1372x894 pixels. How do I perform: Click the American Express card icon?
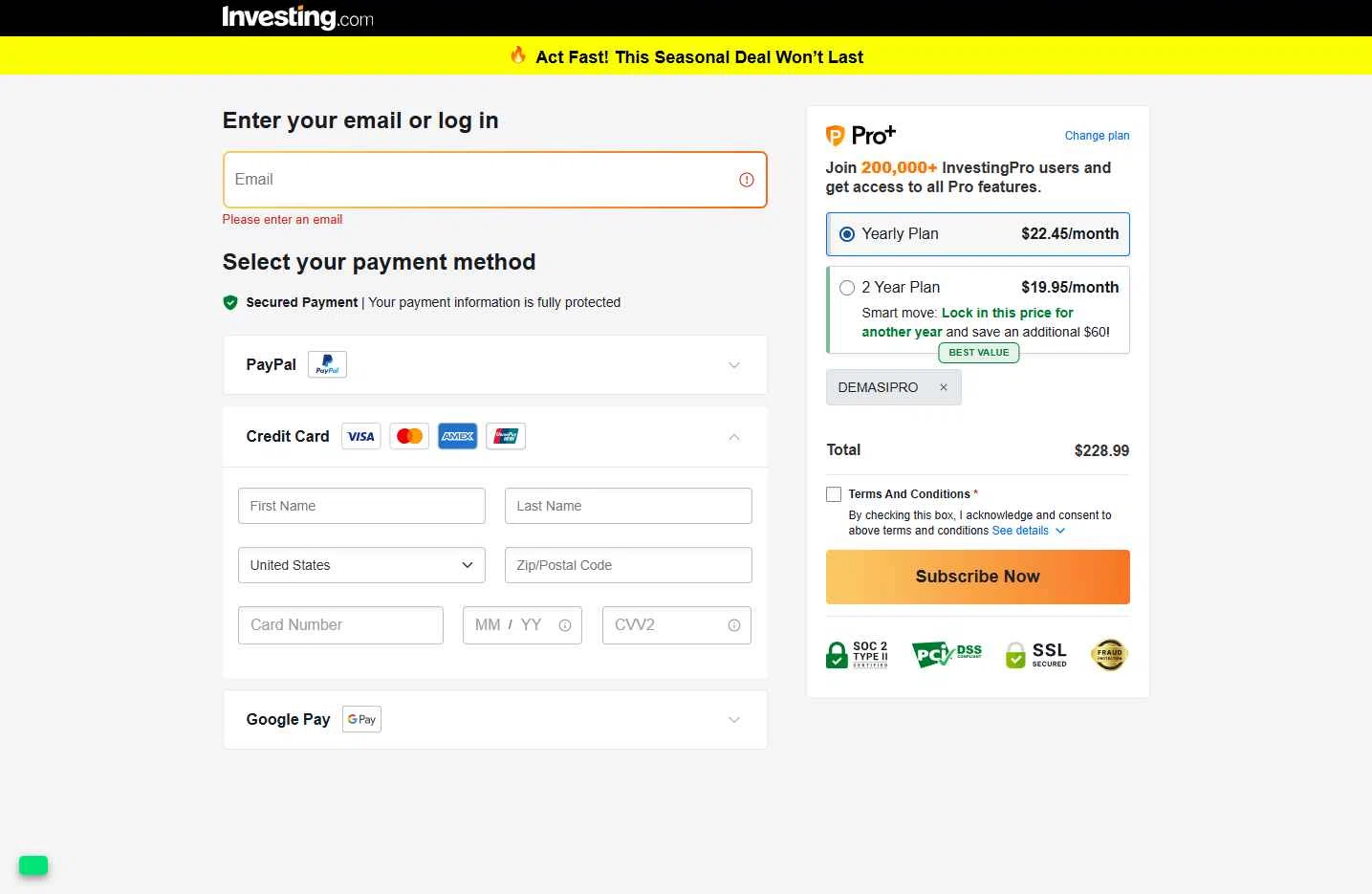(x=458, y=436)
